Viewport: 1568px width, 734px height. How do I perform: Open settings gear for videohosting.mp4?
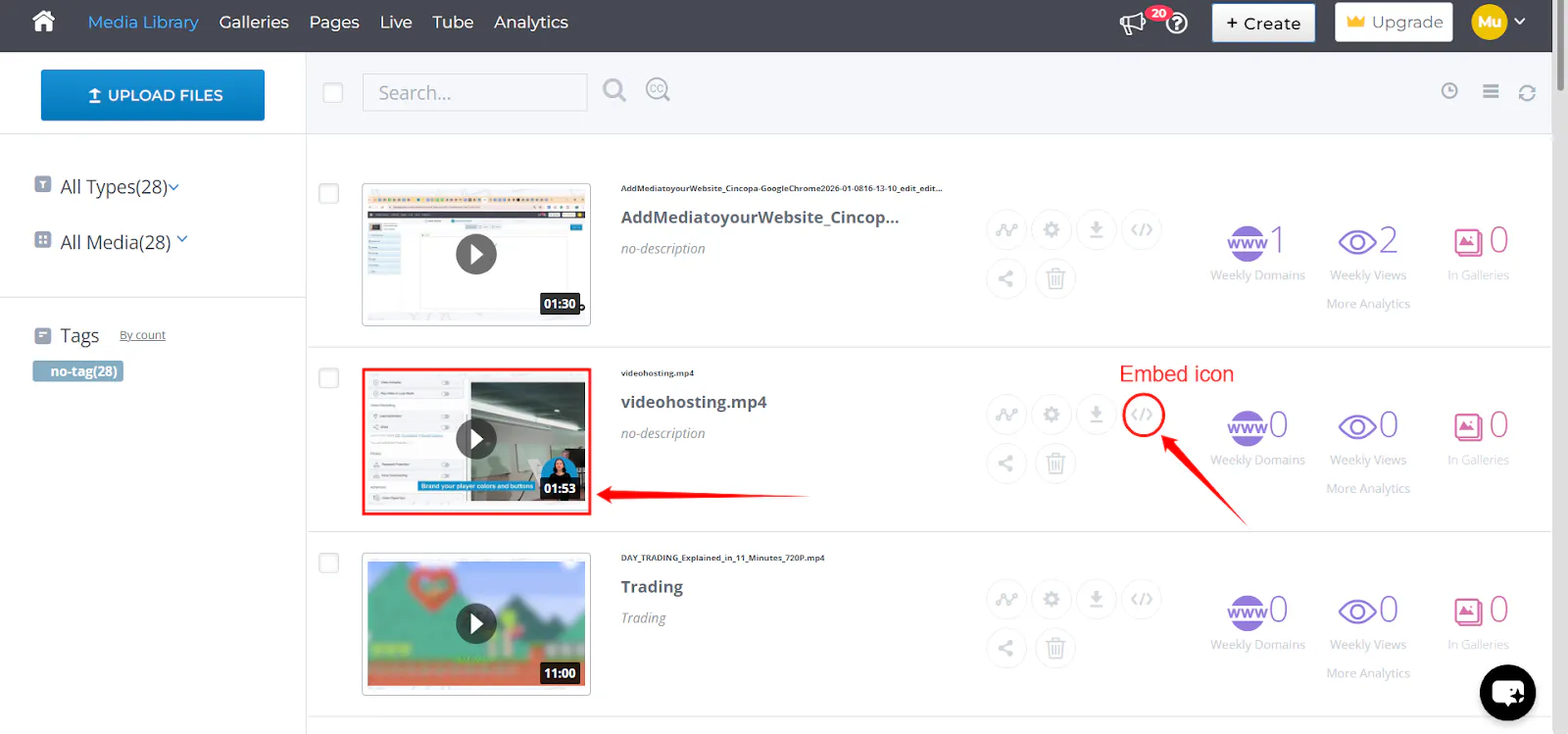pos(1052,415)
